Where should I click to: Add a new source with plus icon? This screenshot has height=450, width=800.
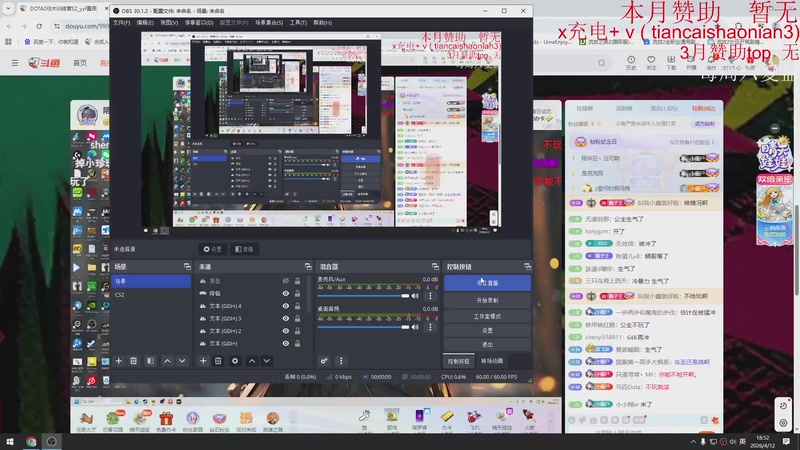click(203, 361)
